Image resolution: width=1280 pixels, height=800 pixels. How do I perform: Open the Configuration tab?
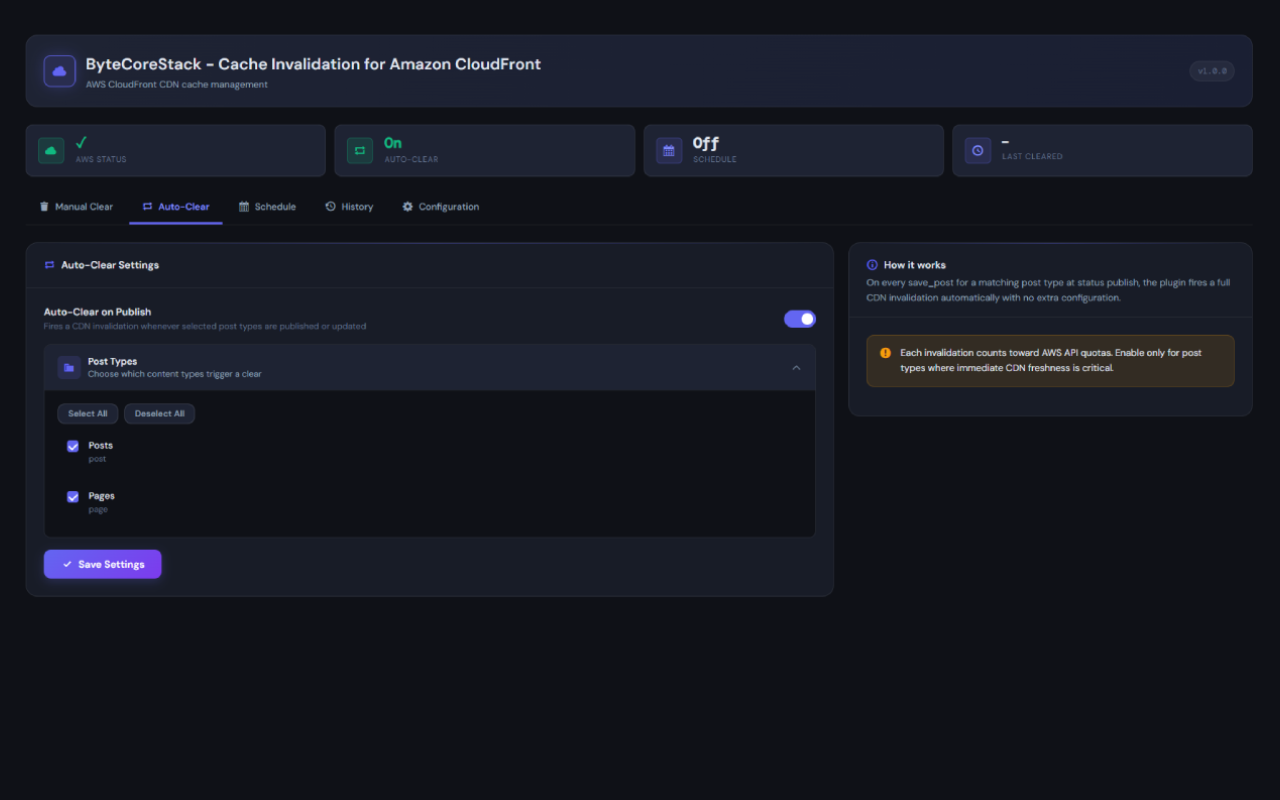pos(440,207)
